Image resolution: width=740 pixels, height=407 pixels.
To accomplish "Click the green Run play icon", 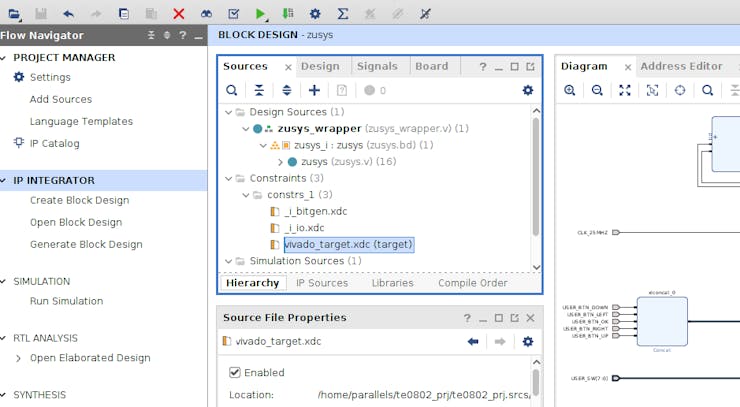I will click(x=260, y=14).
